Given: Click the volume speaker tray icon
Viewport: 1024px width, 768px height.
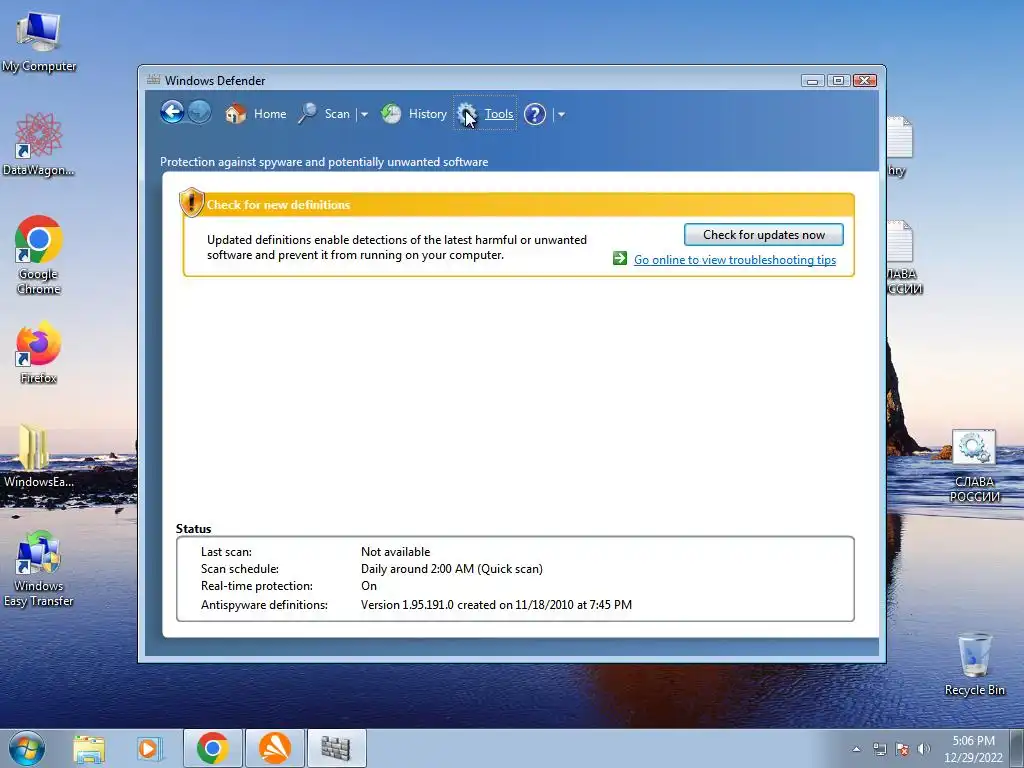Looking at the screenshot, I should tap(923, 749).
